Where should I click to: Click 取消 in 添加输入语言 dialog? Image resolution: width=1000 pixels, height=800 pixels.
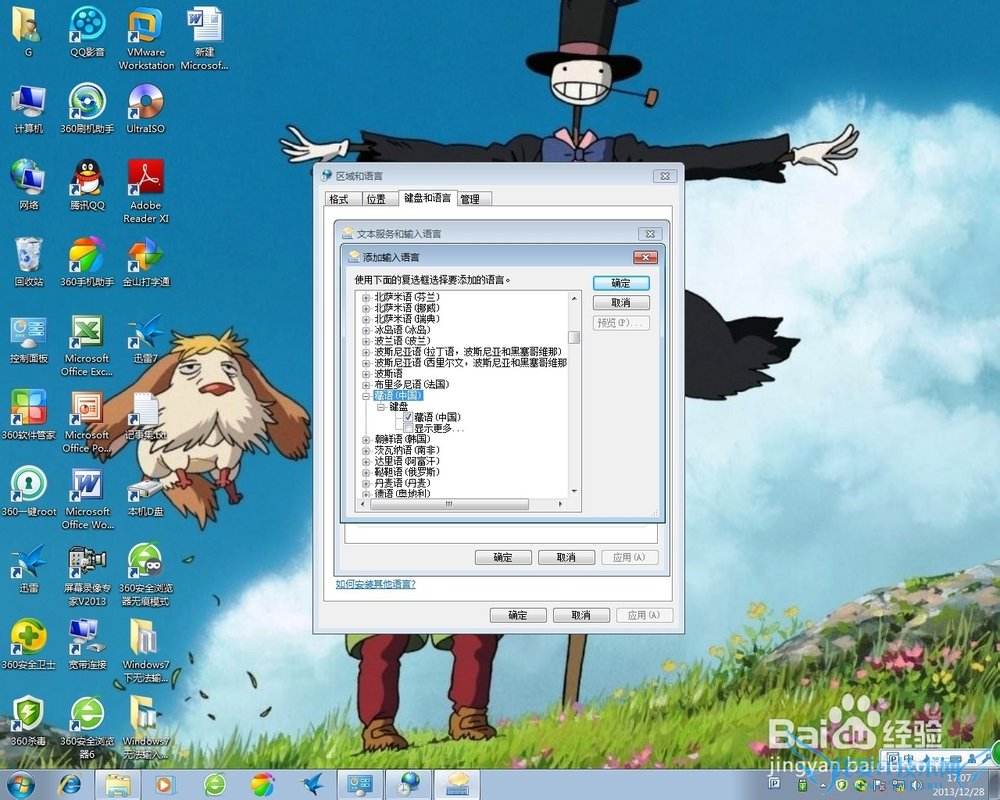(621, 302)
